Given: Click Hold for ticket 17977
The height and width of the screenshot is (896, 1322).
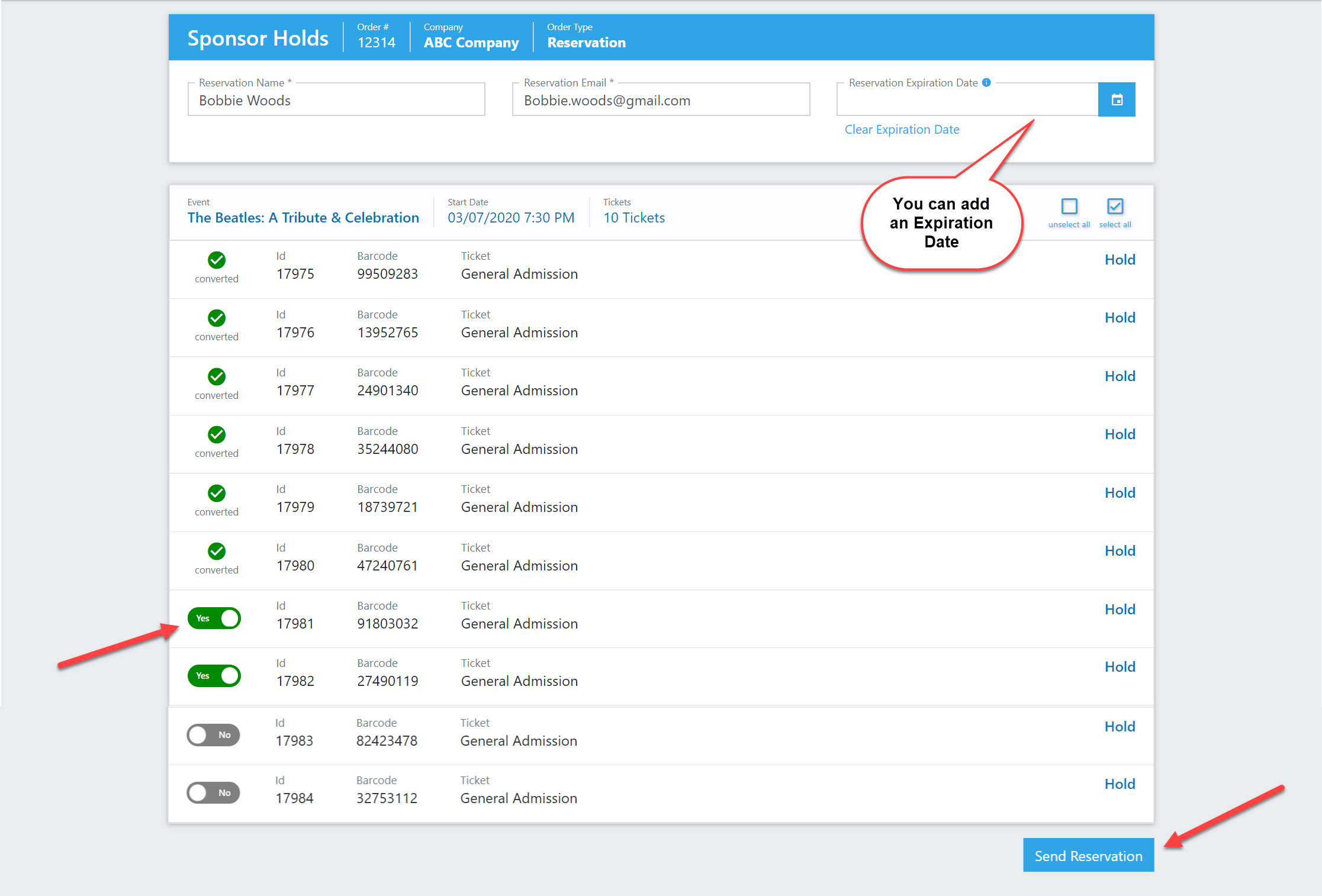Looking at the screenshot, I should click(x=1120, y=376).
